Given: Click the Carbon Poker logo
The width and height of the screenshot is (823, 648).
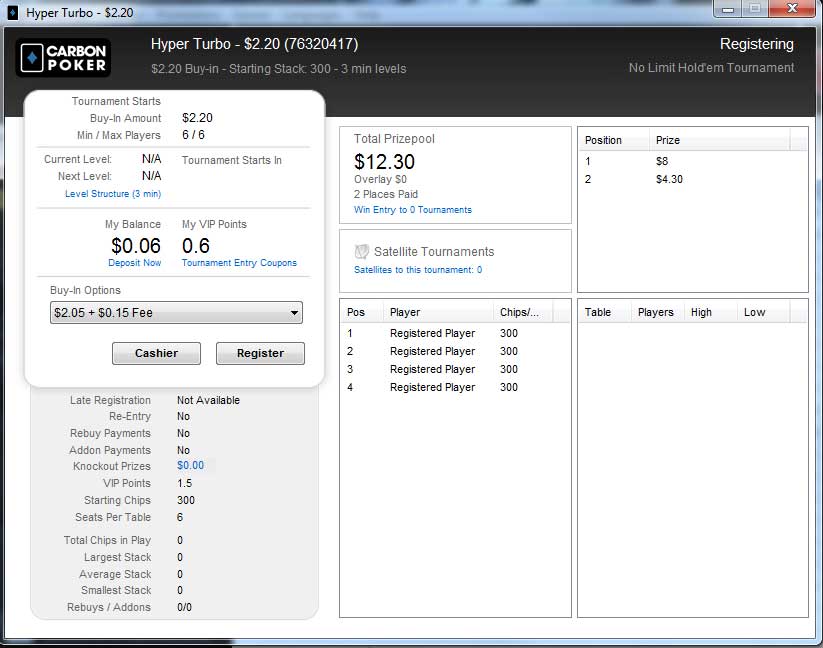Looking at the screenshot, I should [x=63, y=58].
